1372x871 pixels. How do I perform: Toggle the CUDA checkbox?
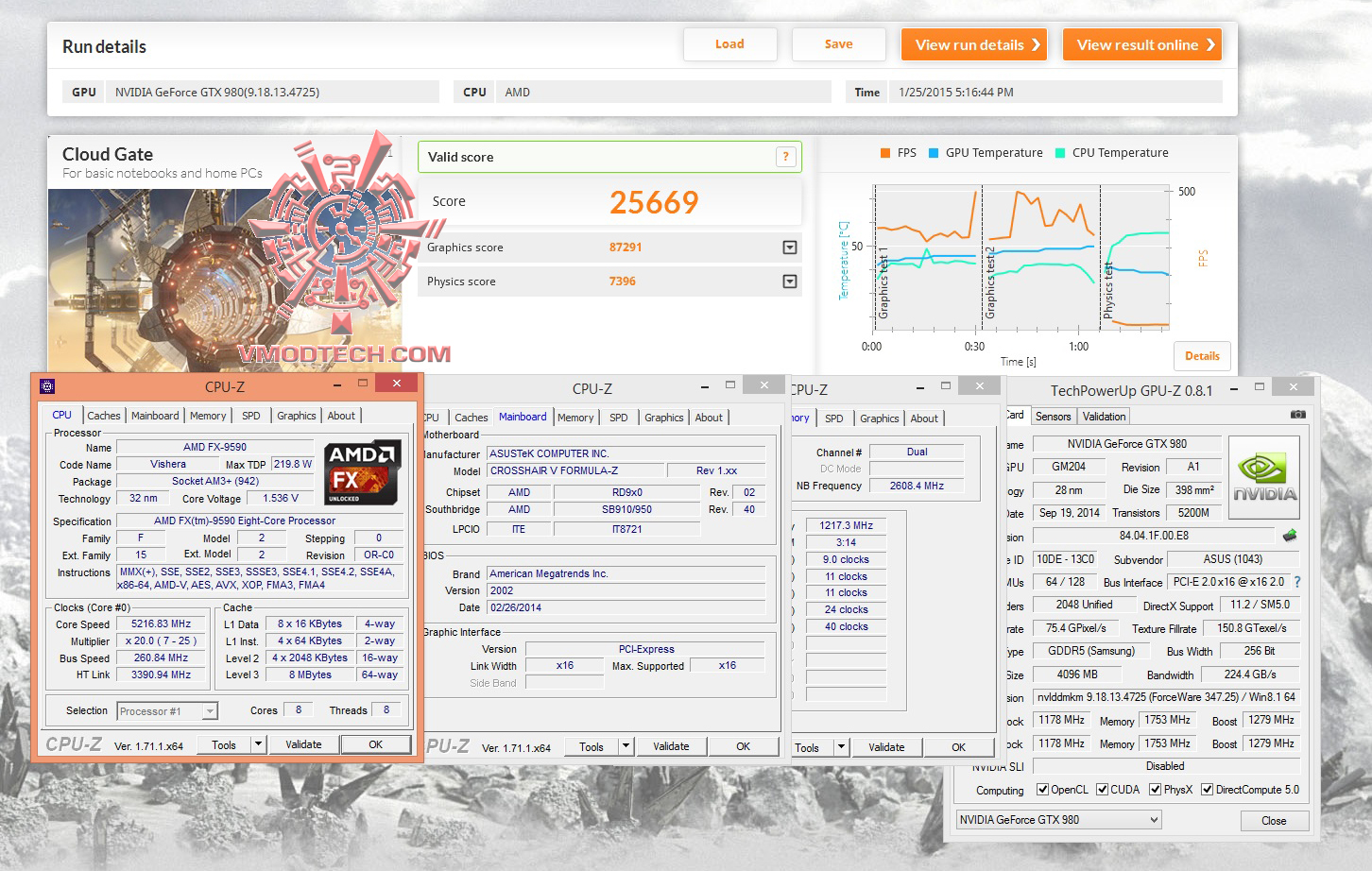[1102, 790]
